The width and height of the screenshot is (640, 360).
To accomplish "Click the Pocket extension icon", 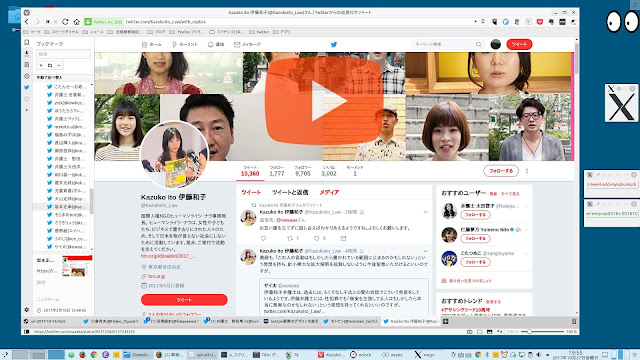I will 540,22.
